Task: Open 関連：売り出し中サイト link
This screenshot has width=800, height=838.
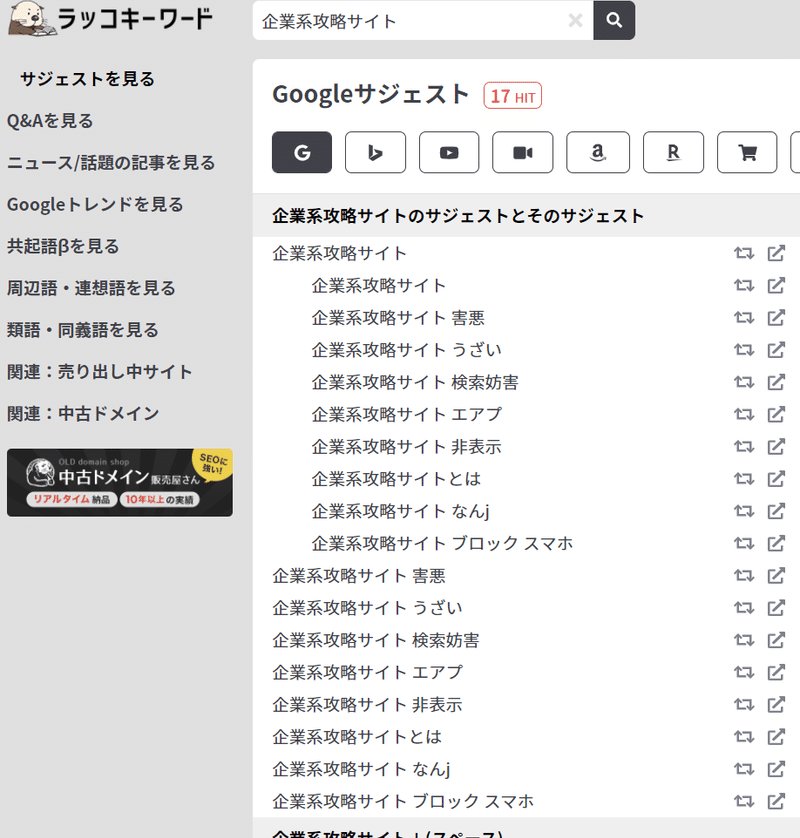Action: click(99, 371)
